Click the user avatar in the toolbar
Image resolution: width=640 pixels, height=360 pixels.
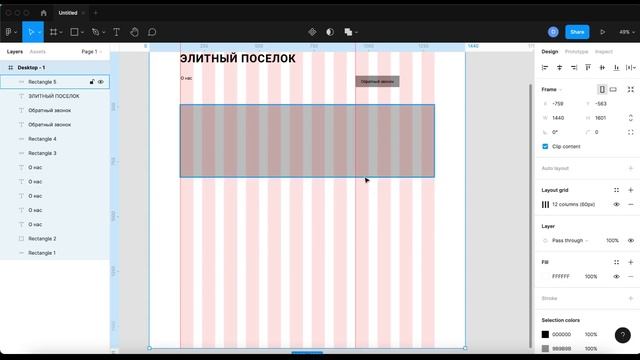553,32
